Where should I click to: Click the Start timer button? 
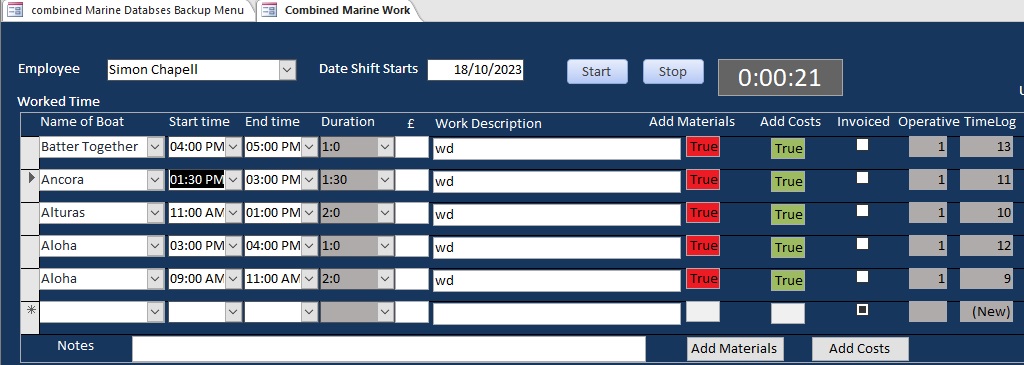[x=597, y=72]
